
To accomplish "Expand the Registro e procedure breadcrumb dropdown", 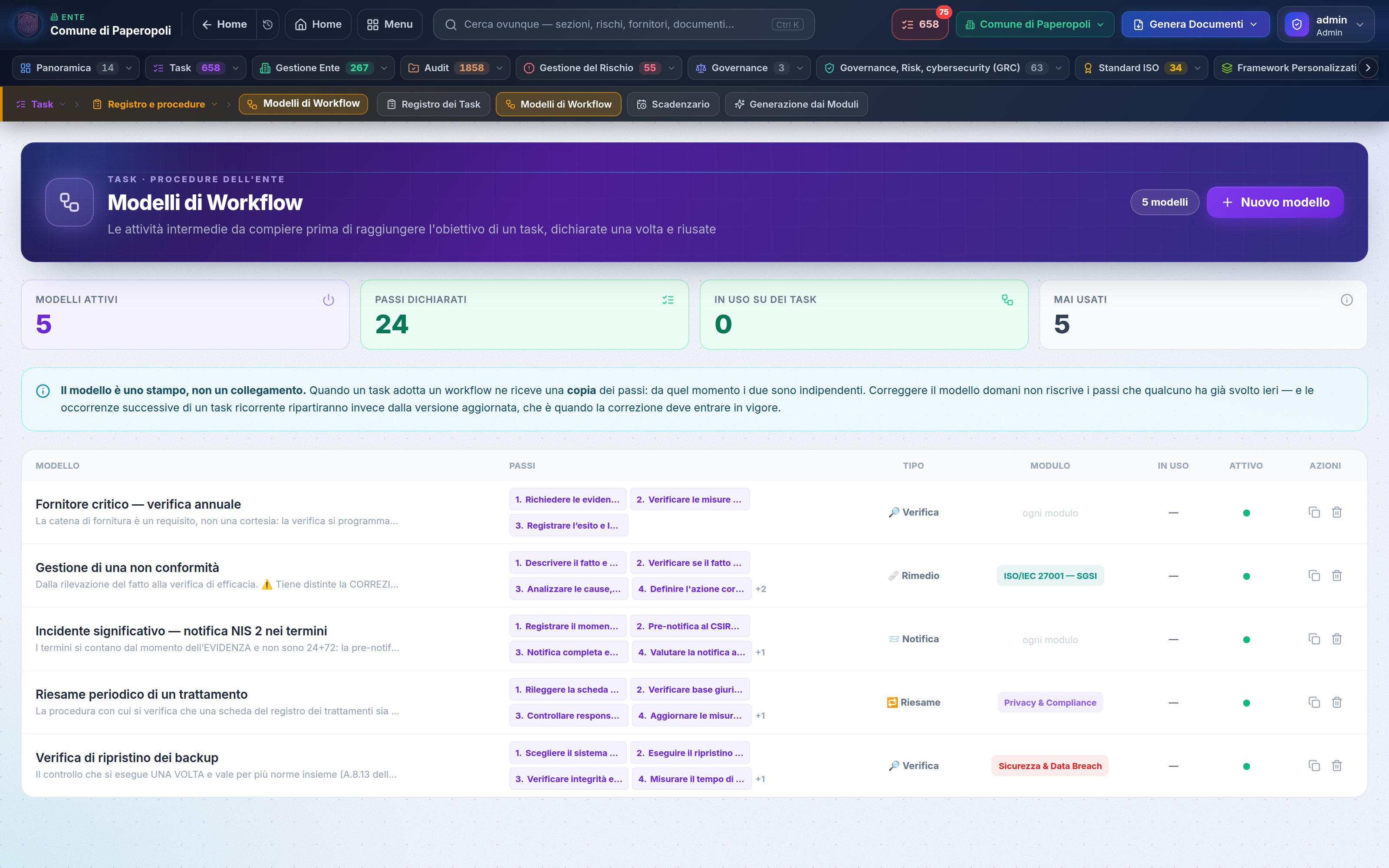I will point(214,104).
